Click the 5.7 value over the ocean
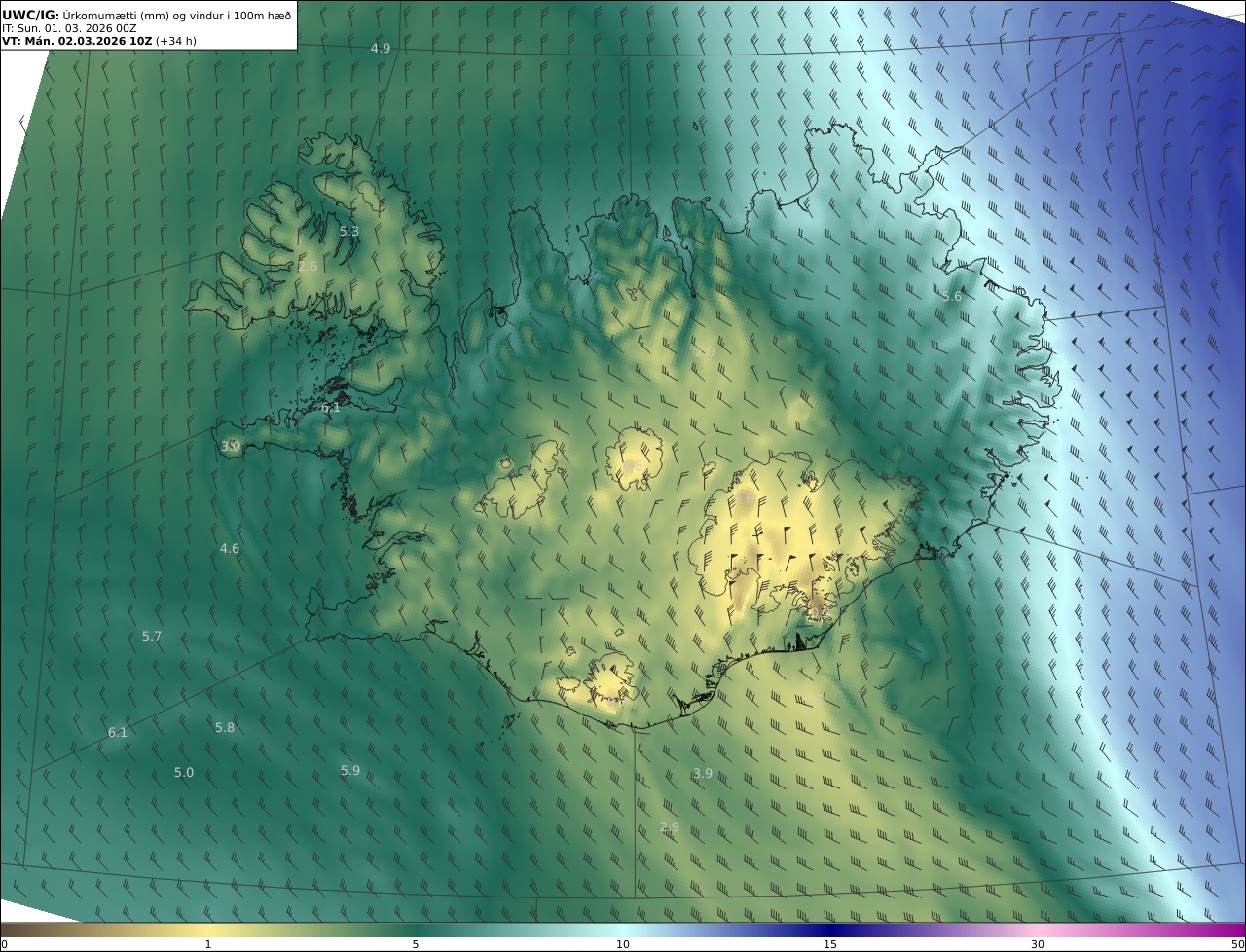Viewport: 1246px width, 952px height. pos(152,636)
